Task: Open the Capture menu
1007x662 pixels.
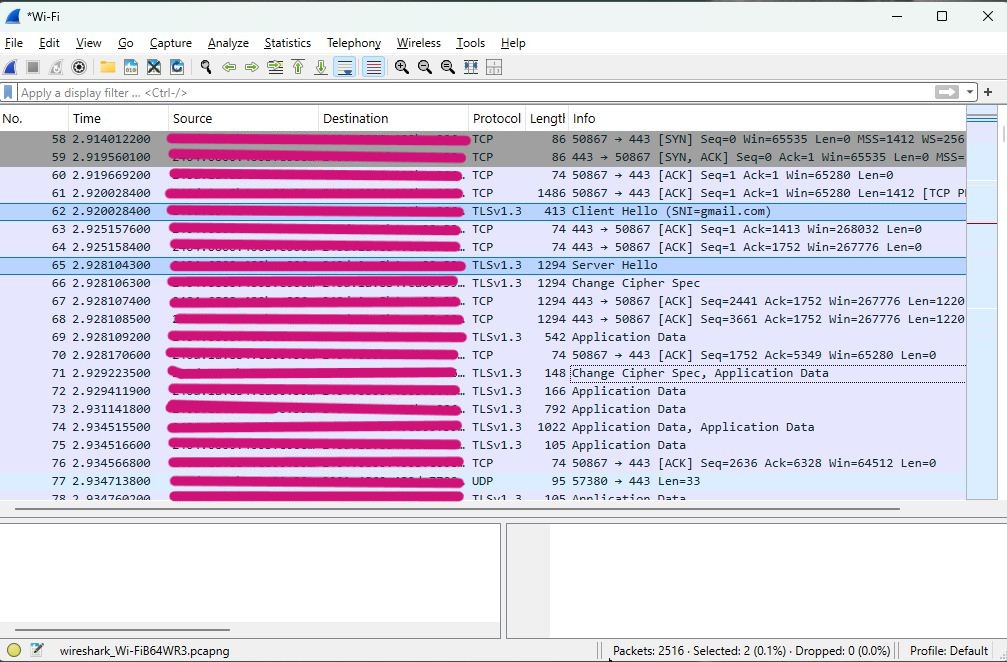Action: pos(170,43)
